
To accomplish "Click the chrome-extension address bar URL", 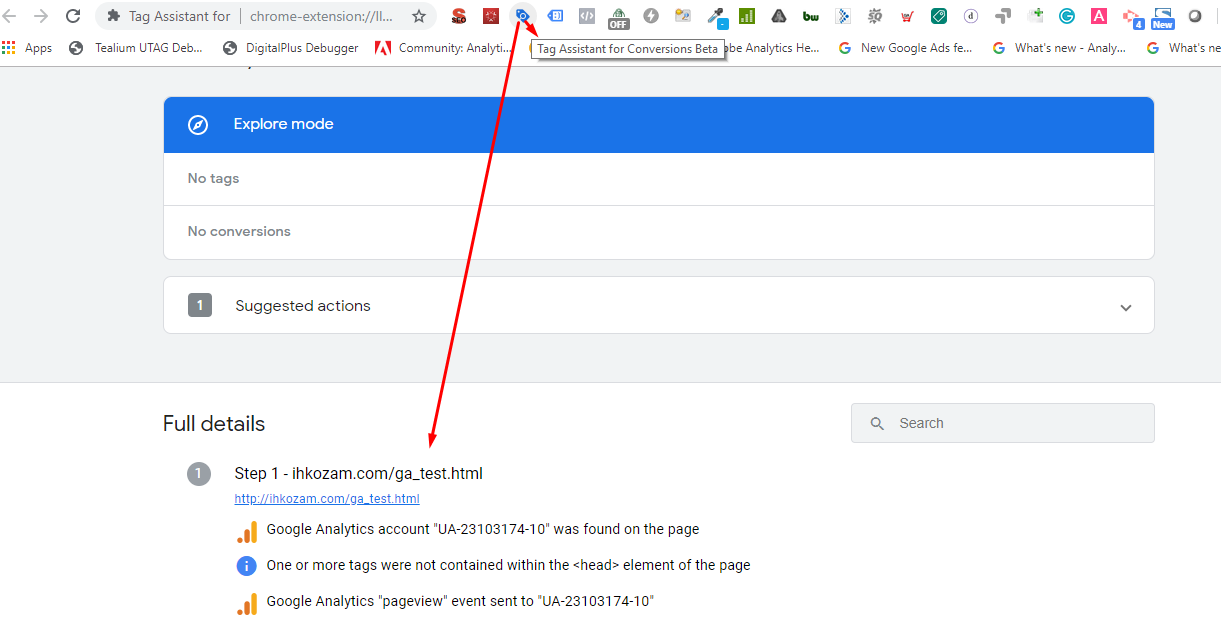I will click(x=321, y=16).
